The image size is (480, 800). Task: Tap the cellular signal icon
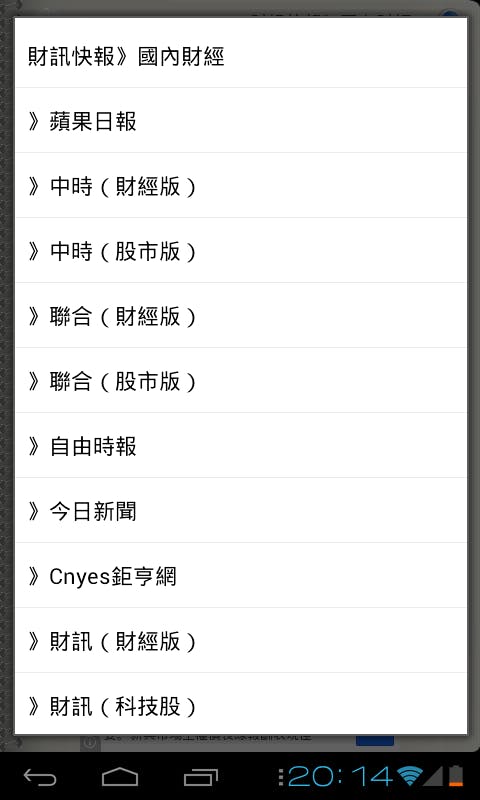coord(433,776)
